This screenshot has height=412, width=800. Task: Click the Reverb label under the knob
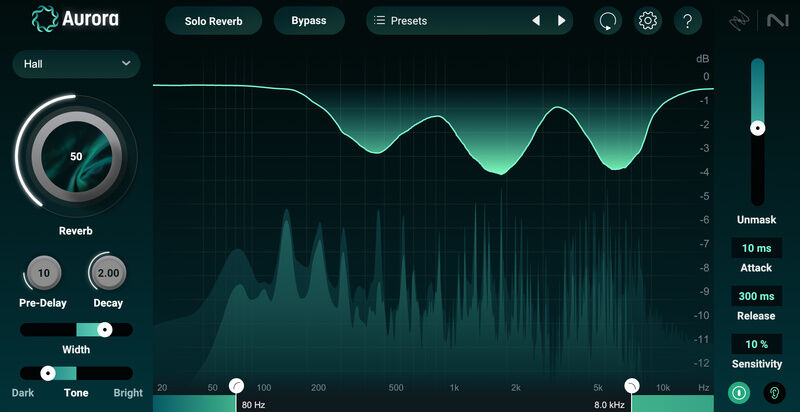76,231
